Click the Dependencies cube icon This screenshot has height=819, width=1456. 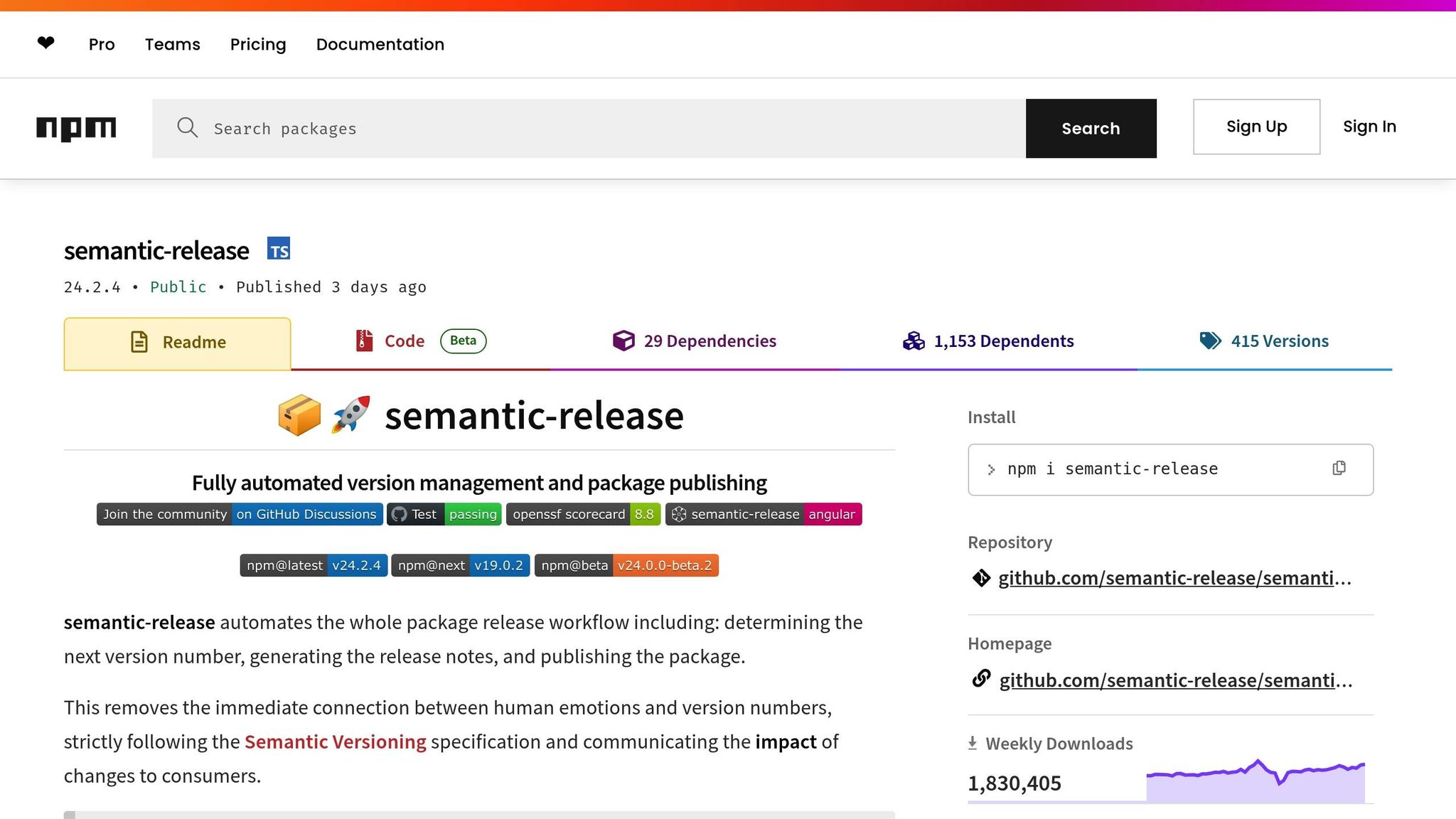(623, 341)
